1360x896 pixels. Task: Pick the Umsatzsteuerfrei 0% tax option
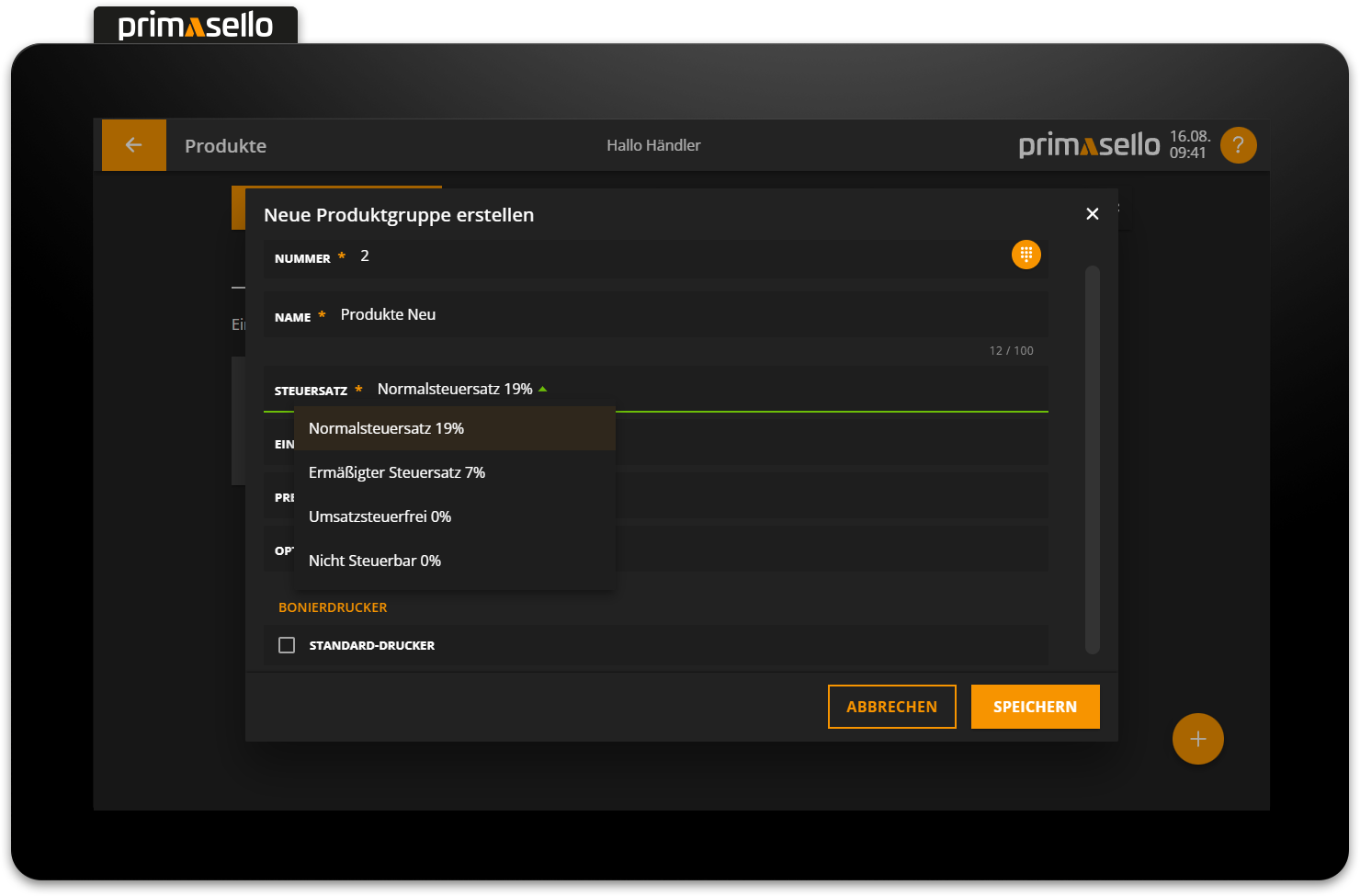380,517
